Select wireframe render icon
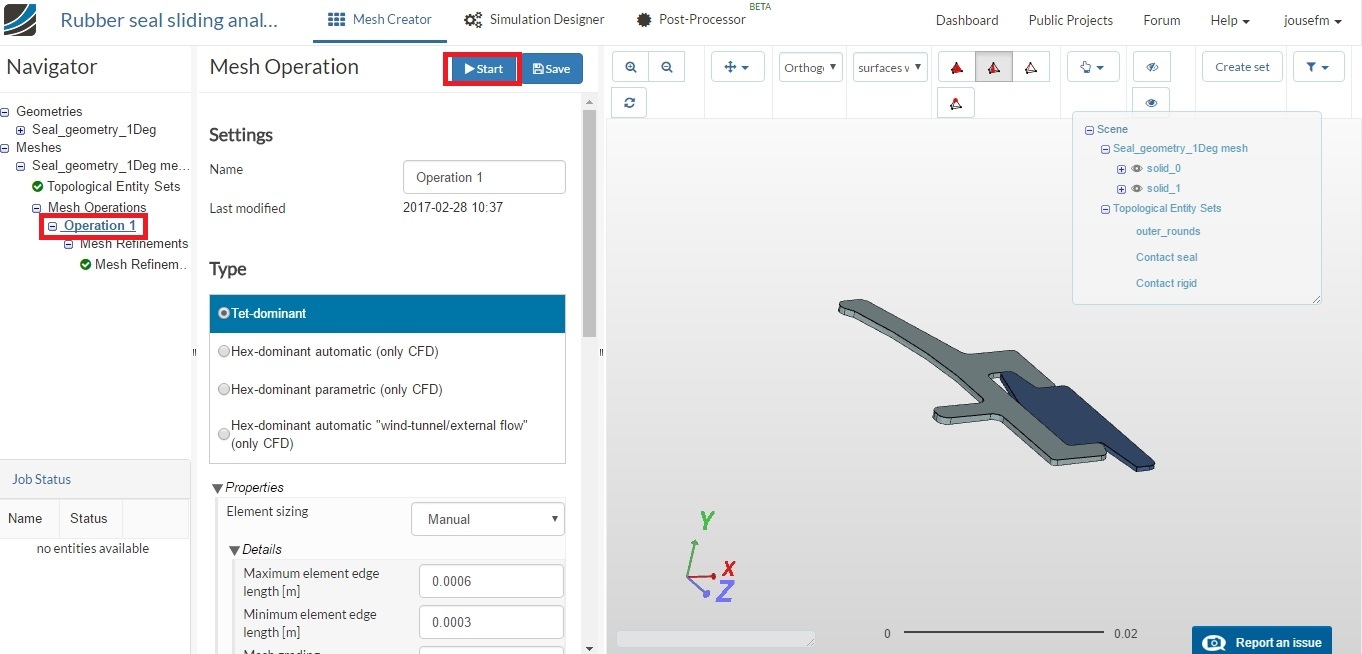The width and height of the screenshot is (1362, 654). coord(1031,67)
